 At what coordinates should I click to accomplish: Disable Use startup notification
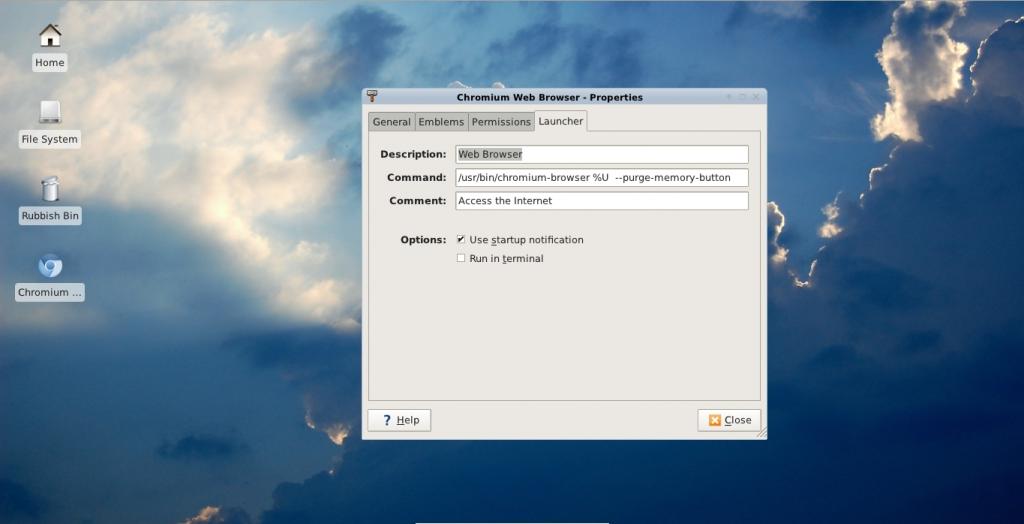tap(461, 240)
